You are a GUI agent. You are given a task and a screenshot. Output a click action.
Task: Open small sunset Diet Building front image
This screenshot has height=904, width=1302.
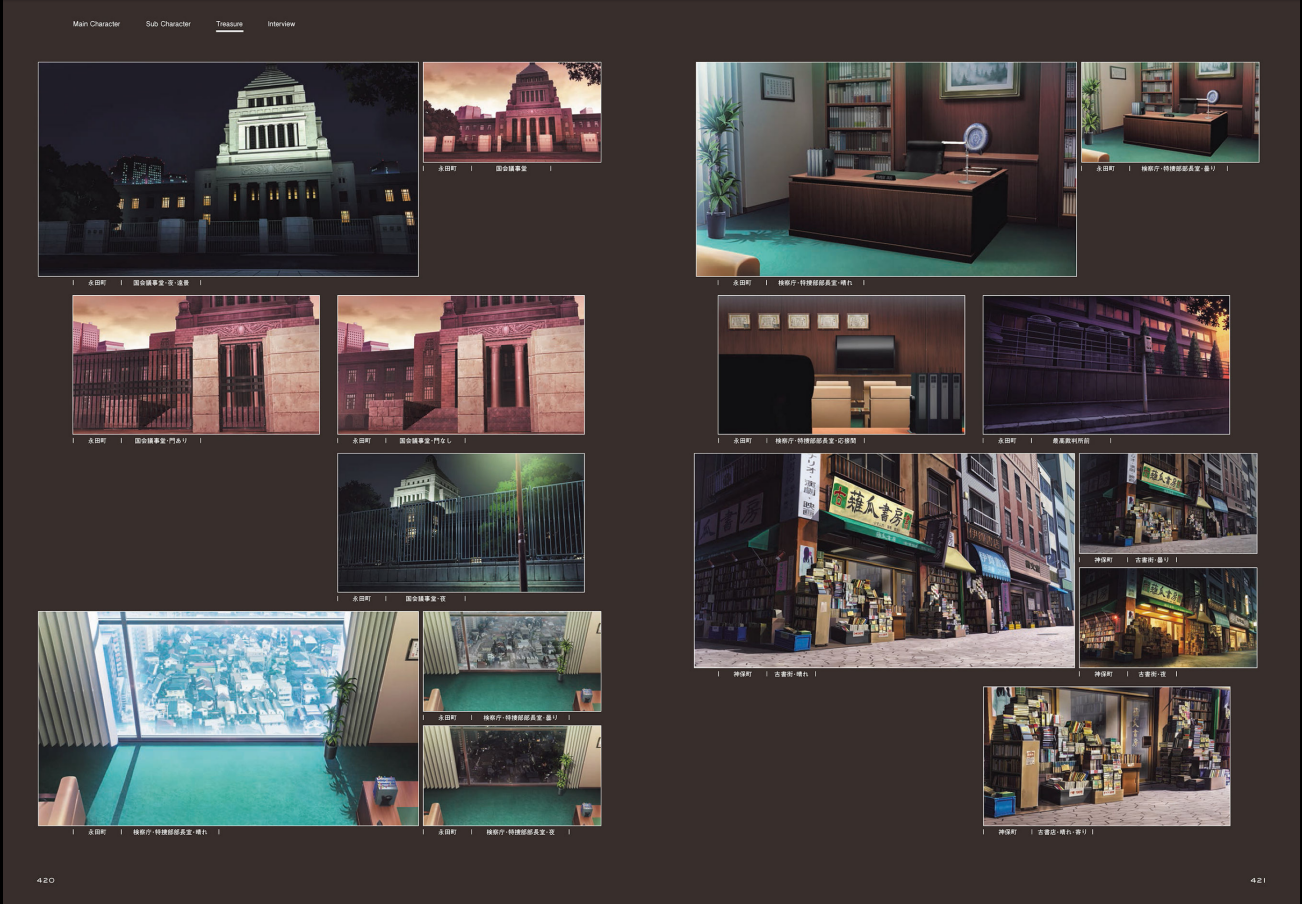click(512, 112)
